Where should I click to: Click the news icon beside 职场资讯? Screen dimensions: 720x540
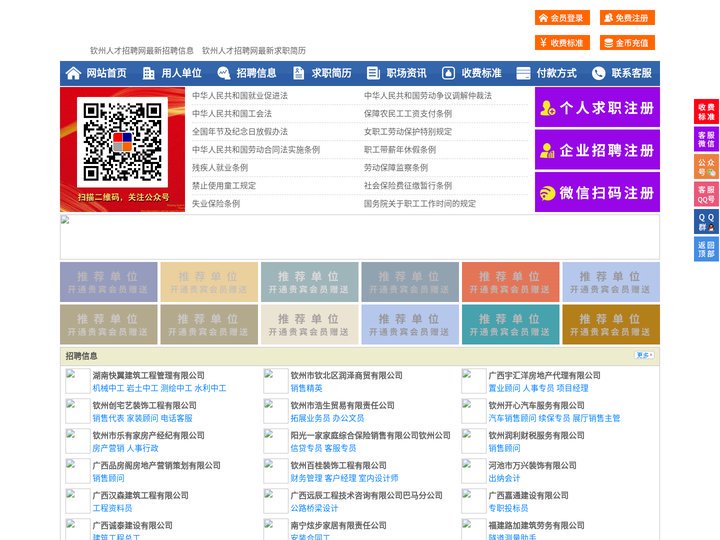(373, 73)
